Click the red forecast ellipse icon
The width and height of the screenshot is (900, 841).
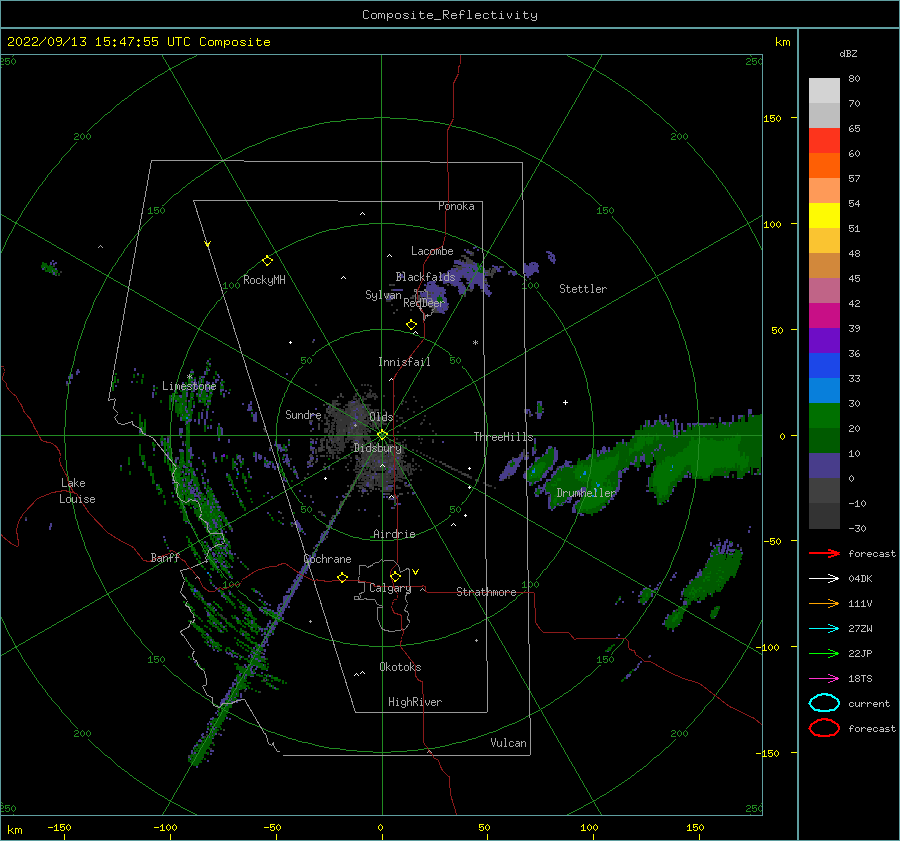[x=824, y=728]
